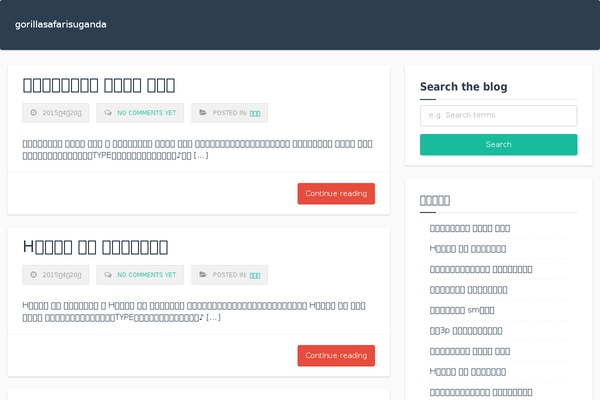
Task: Click folder icon on second post
Action: coord(203,274)
